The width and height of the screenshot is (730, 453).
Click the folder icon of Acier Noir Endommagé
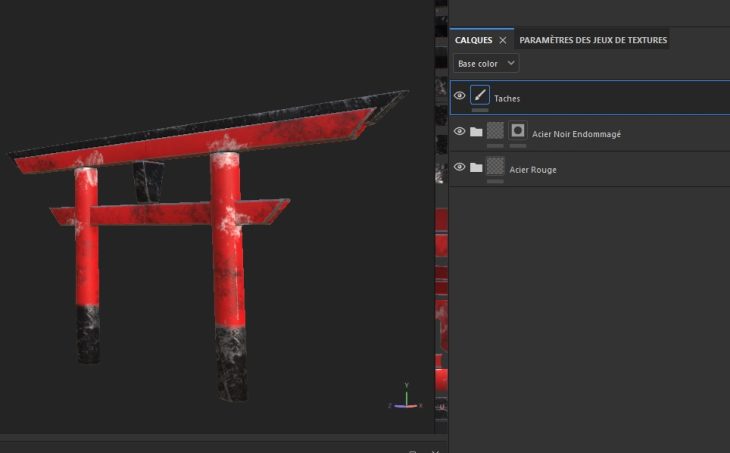click(476, 132)
